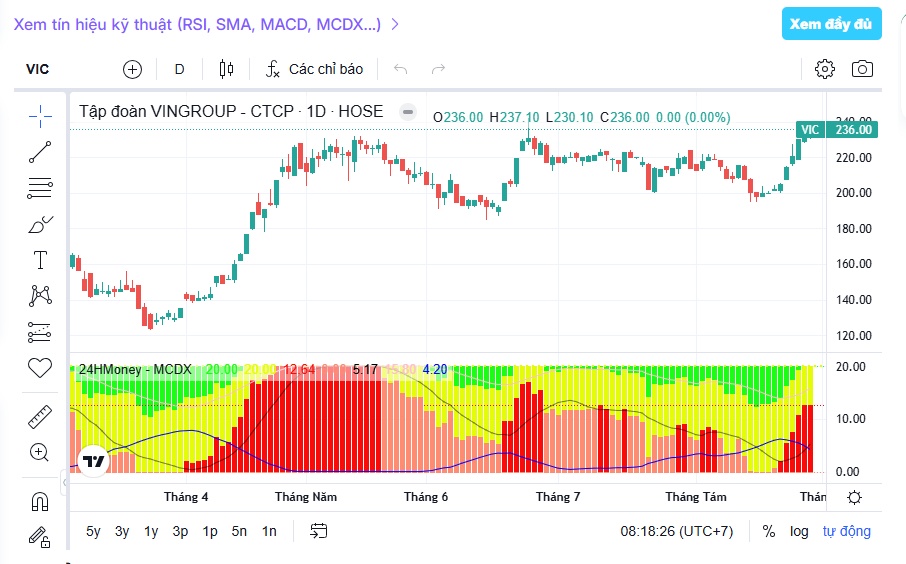Click the Tháng Năm axis label
The width and height of the screenshot is (906, 564).
pos(306,497)
